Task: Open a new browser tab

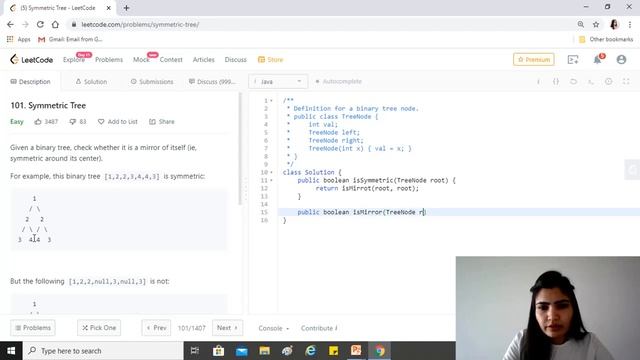Action: click(127, 8)
